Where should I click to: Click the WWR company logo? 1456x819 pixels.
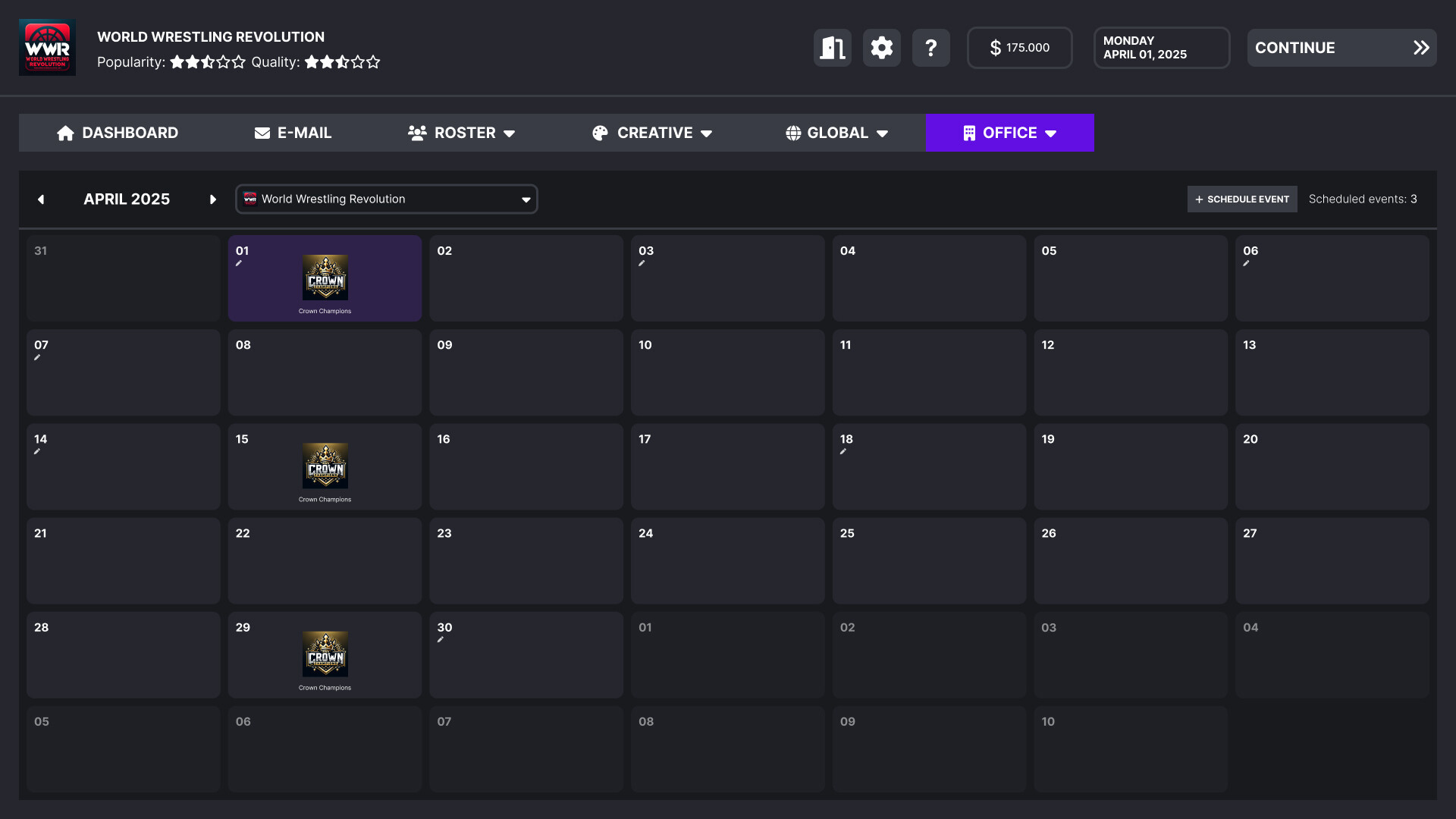[47, 47]
